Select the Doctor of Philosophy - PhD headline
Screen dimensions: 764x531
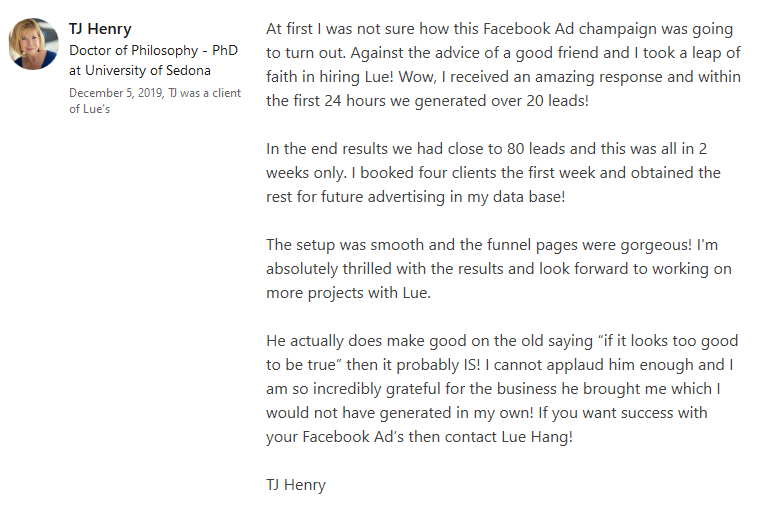[x=153, y=50]
